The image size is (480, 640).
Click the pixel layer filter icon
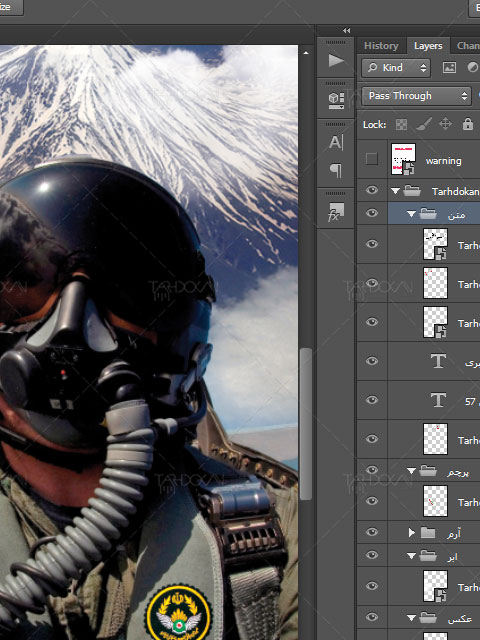click(x=449, y=67)
